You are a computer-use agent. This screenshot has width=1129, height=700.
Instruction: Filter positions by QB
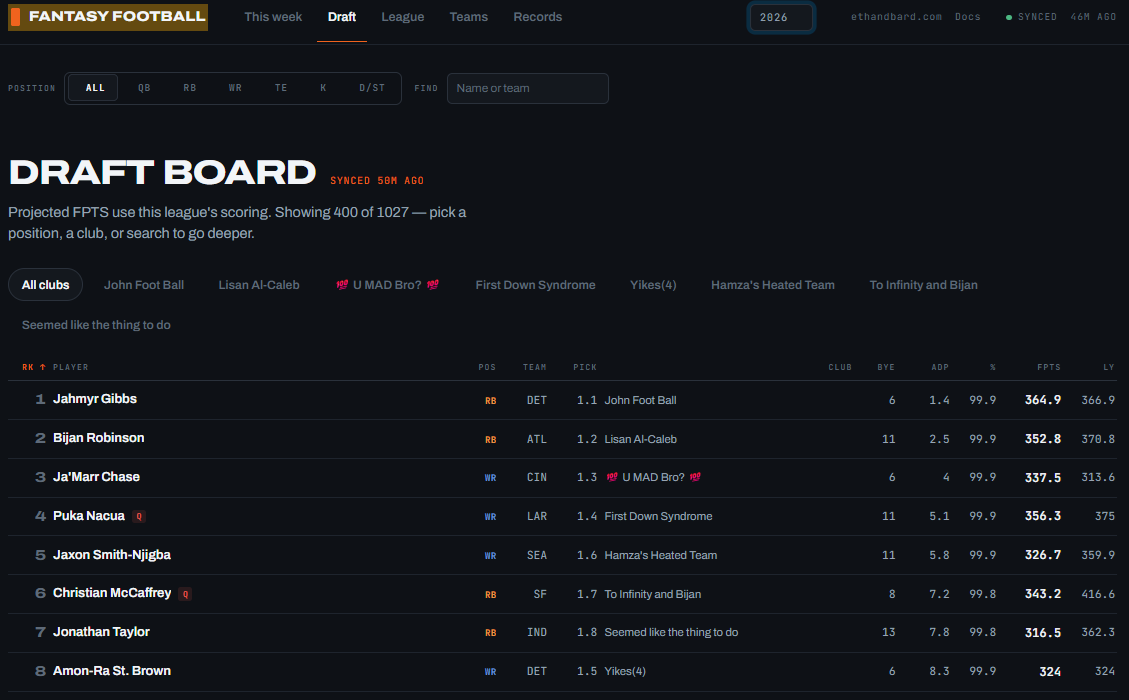pyautogui.click(x=144, y=88)
